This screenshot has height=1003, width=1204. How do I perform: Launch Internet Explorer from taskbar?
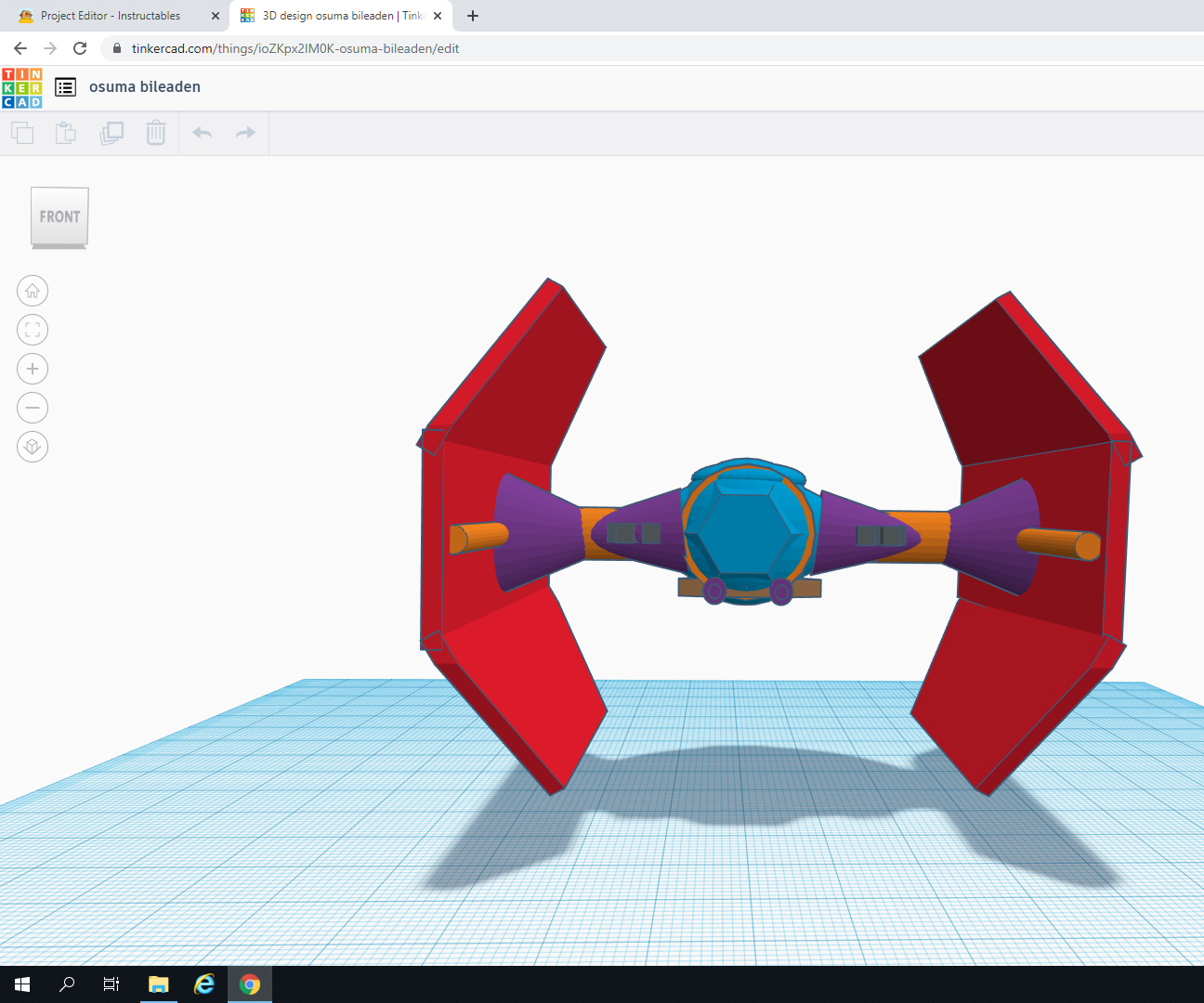(204, 984)
